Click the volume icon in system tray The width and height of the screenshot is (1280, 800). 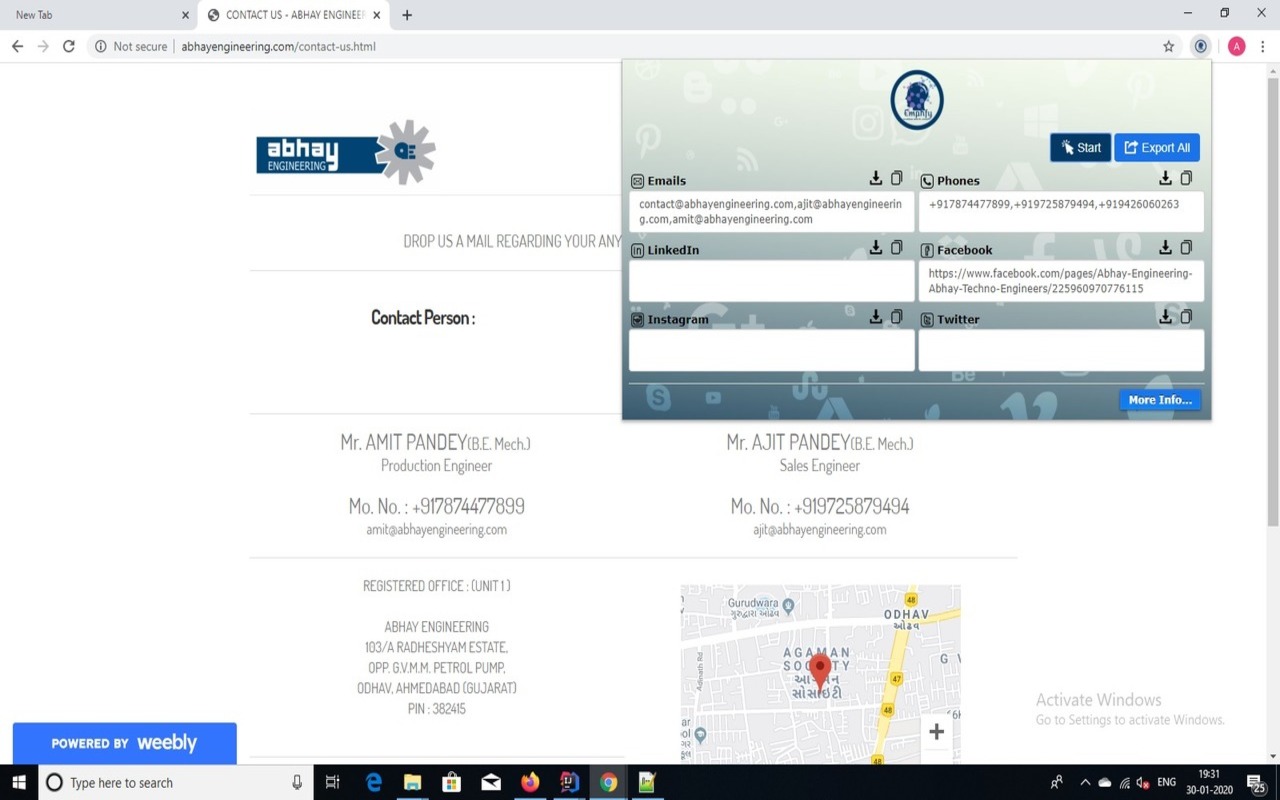pyautogui.click(x=1144, y=783)
